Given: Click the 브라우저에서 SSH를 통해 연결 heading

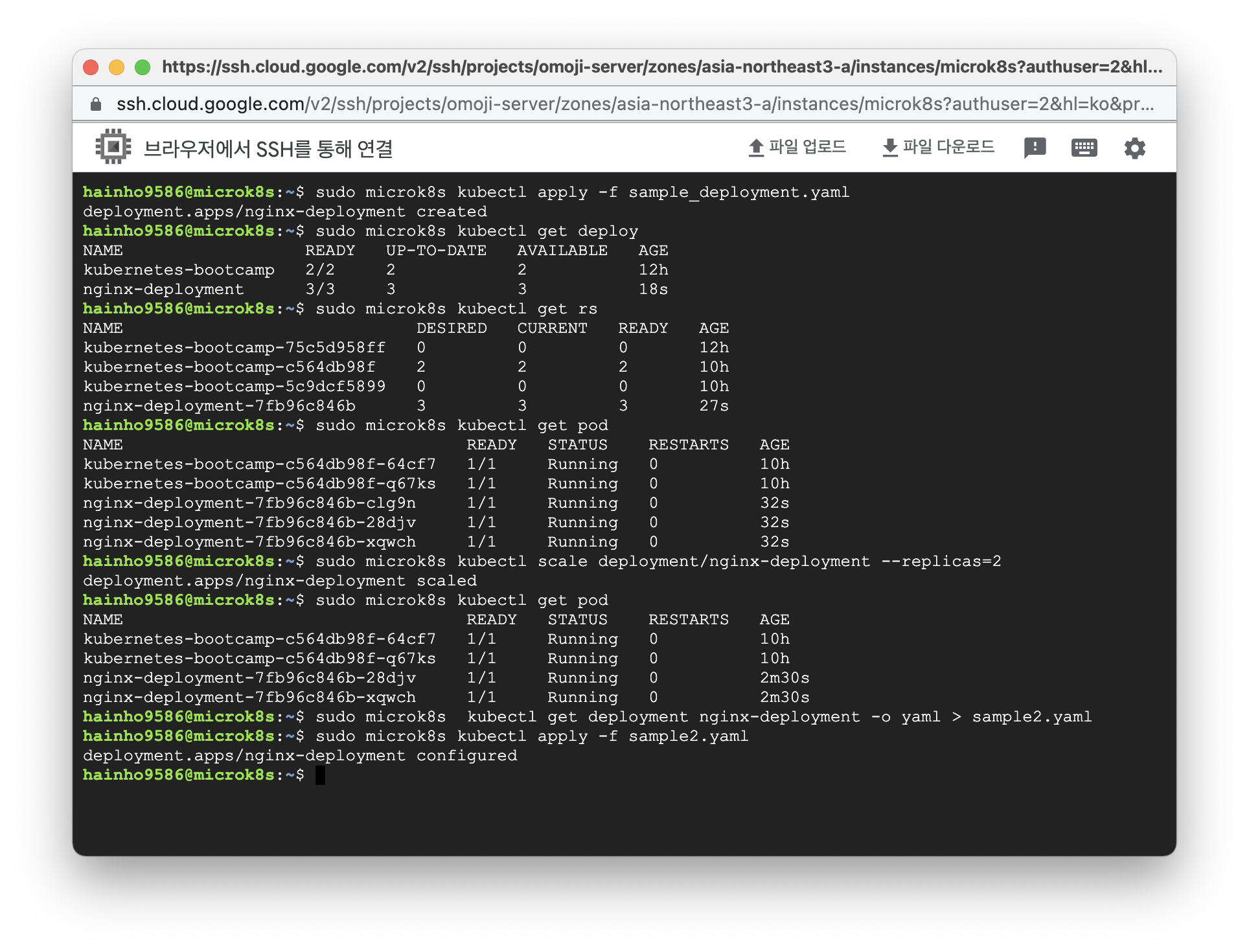Looking at the screenshot, I should coord(268,149).
